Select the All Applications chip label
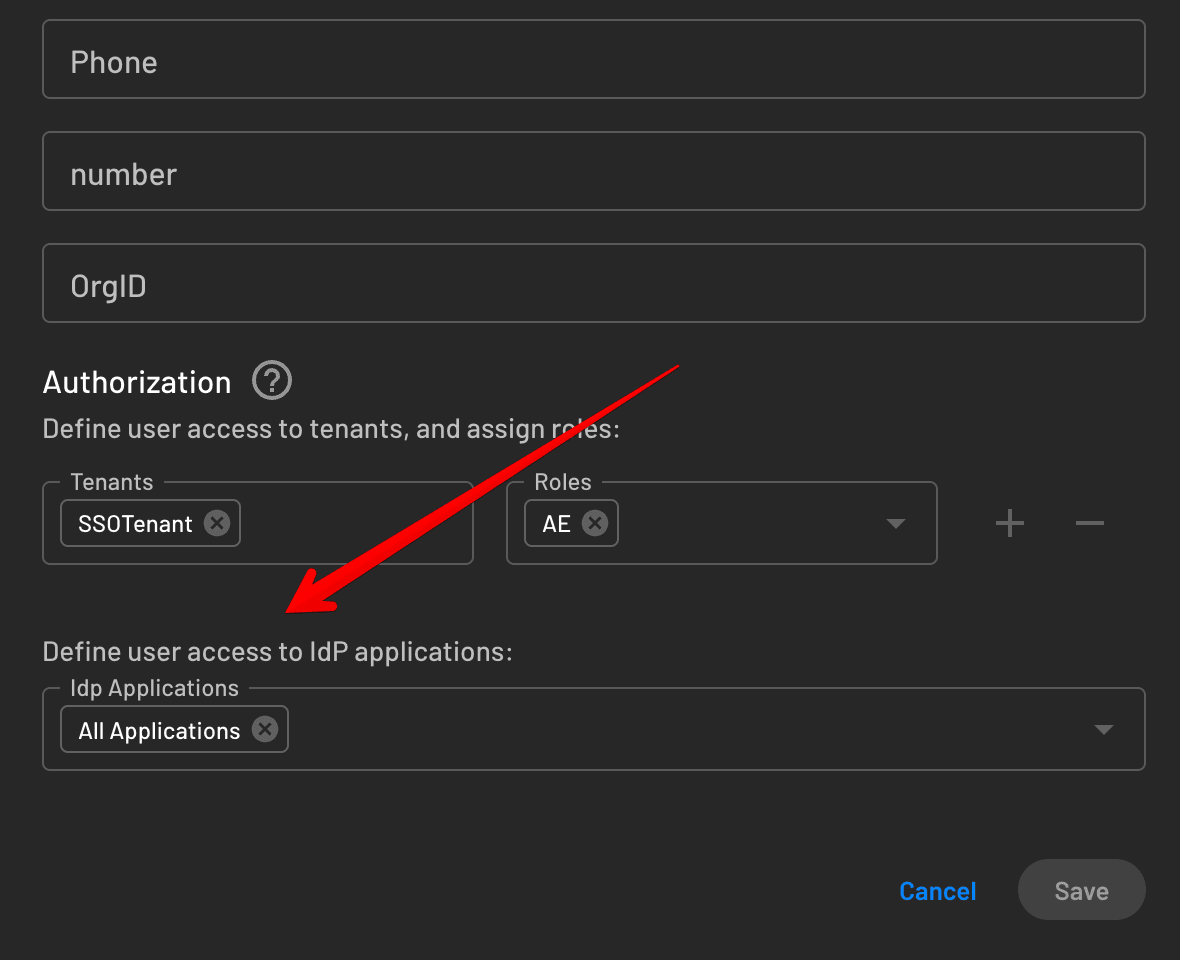This screenshot has width=1180, height=960. [x=159, y=731]
